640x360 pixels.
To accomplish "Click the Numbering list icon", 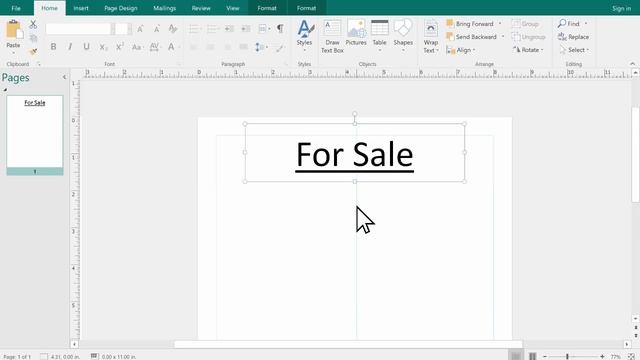I will coord(212,29).
